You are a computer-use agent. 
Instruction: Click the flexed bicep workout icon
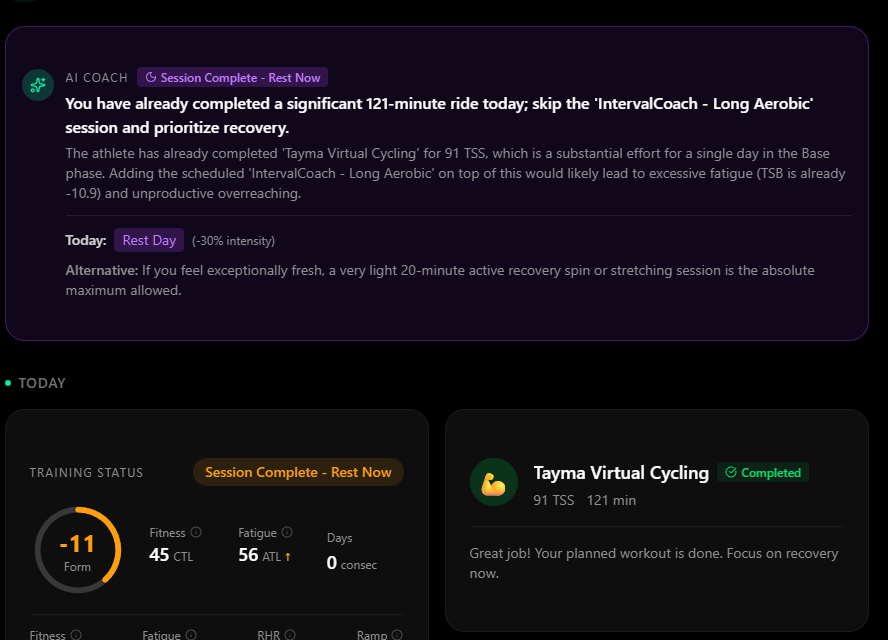[x=494, y=482]
